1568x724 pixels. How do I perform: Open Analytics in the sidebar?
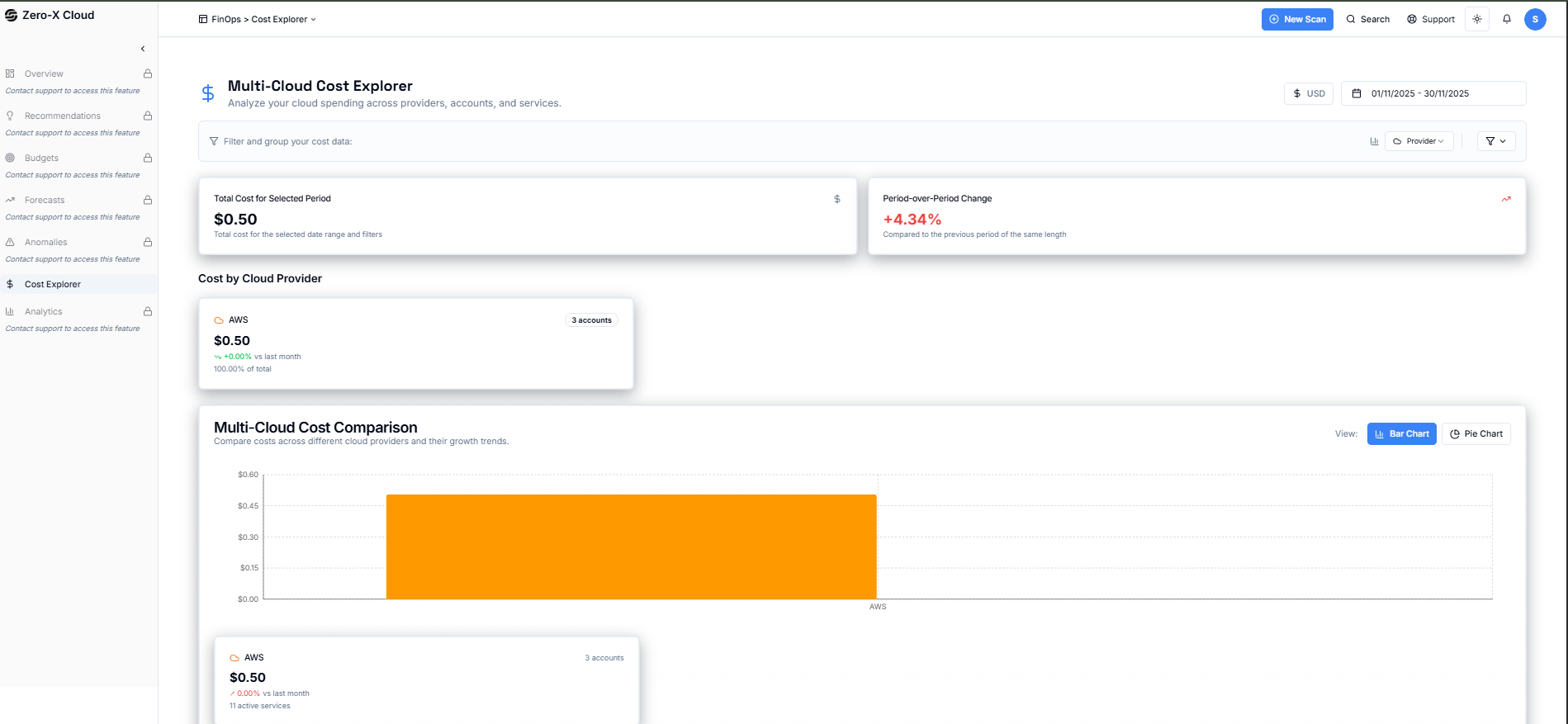pyautogui.click(x=44, y=311)
